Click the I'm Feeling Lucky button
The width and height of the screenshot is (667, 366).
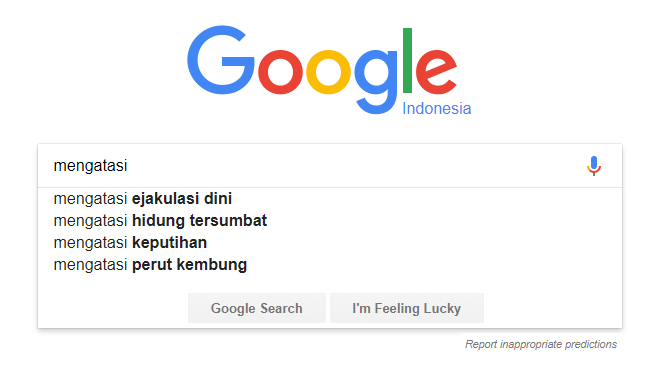pyautogui.click(x=407, y=308)
